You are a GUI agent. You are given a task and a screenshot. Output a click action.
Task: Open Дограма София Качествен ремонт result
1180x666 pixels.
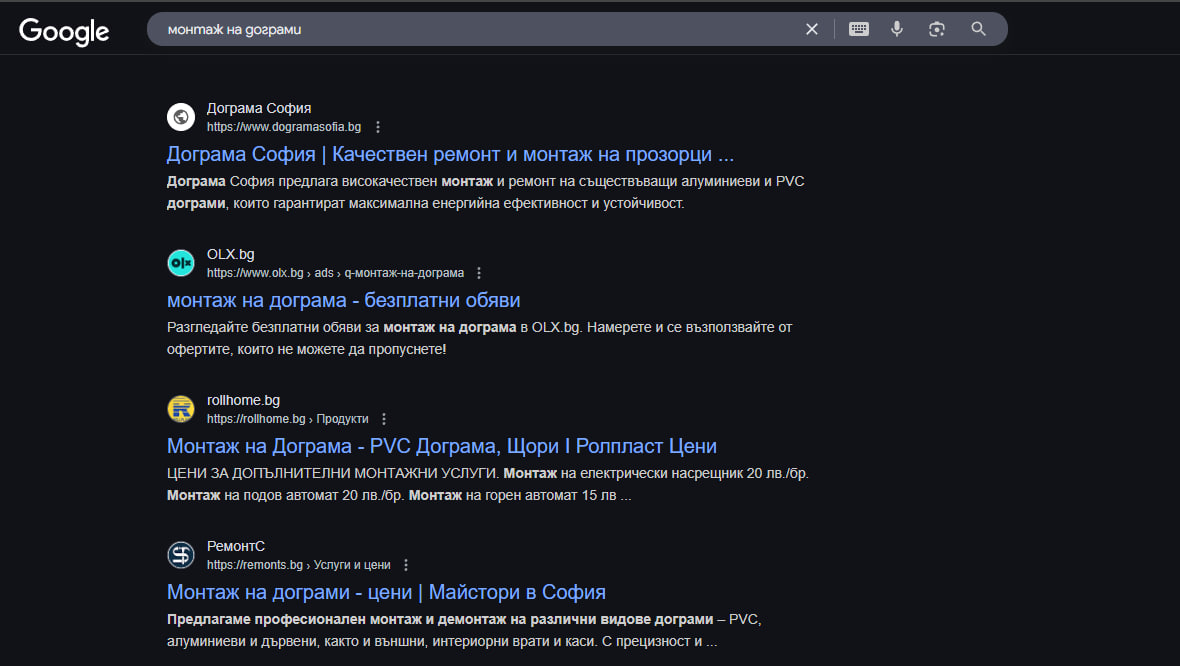450,155
